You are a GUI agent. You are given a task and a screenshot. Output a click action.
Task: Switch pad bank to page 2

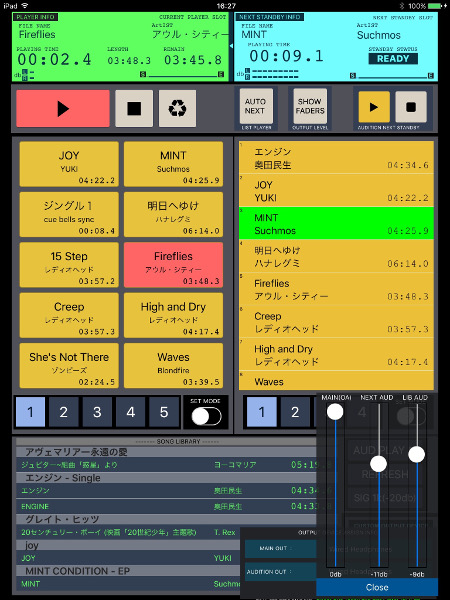(64, 412)
